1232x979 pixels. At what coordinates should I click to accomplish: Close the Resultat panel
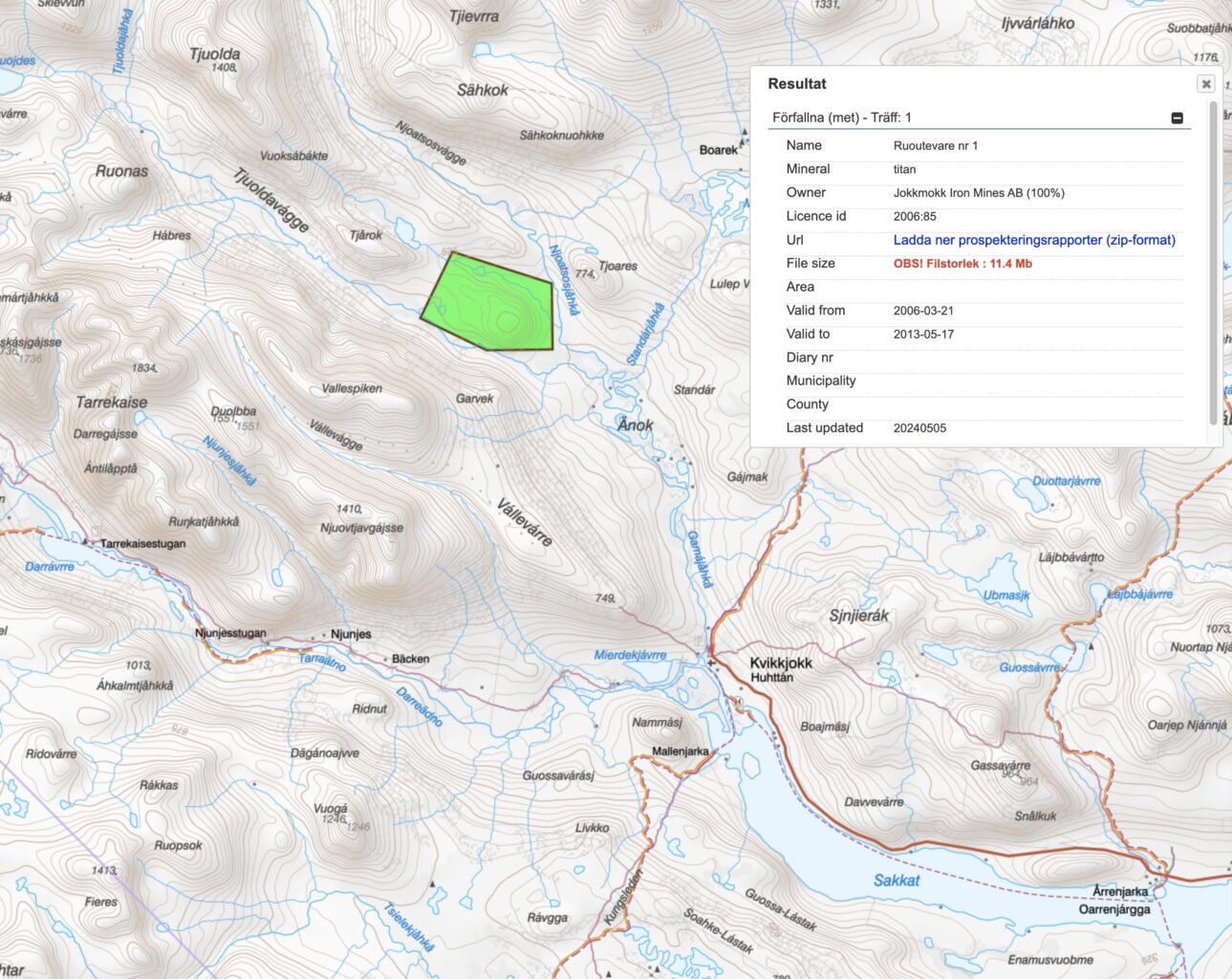(x=1206, y=84)
